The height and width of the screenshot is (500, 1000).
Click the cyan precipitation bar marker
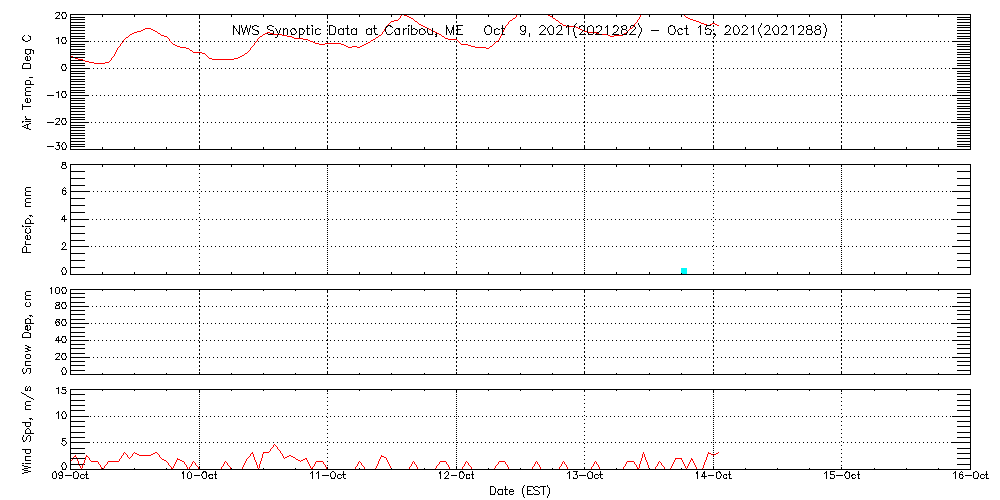(684, 270)
